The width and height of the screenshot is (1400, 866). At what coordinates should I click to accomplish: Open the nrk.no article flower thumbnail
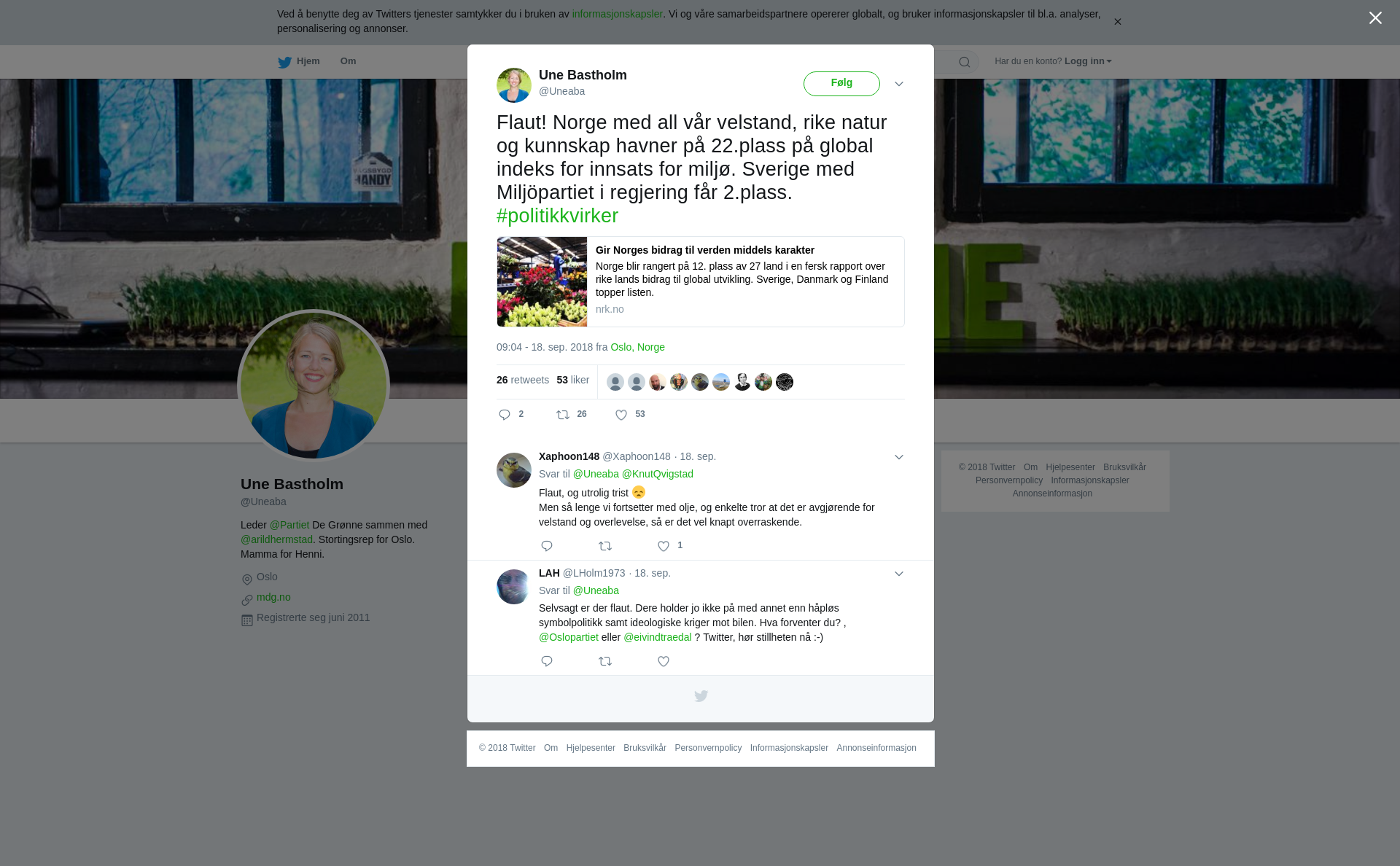(x=542, y=281)
